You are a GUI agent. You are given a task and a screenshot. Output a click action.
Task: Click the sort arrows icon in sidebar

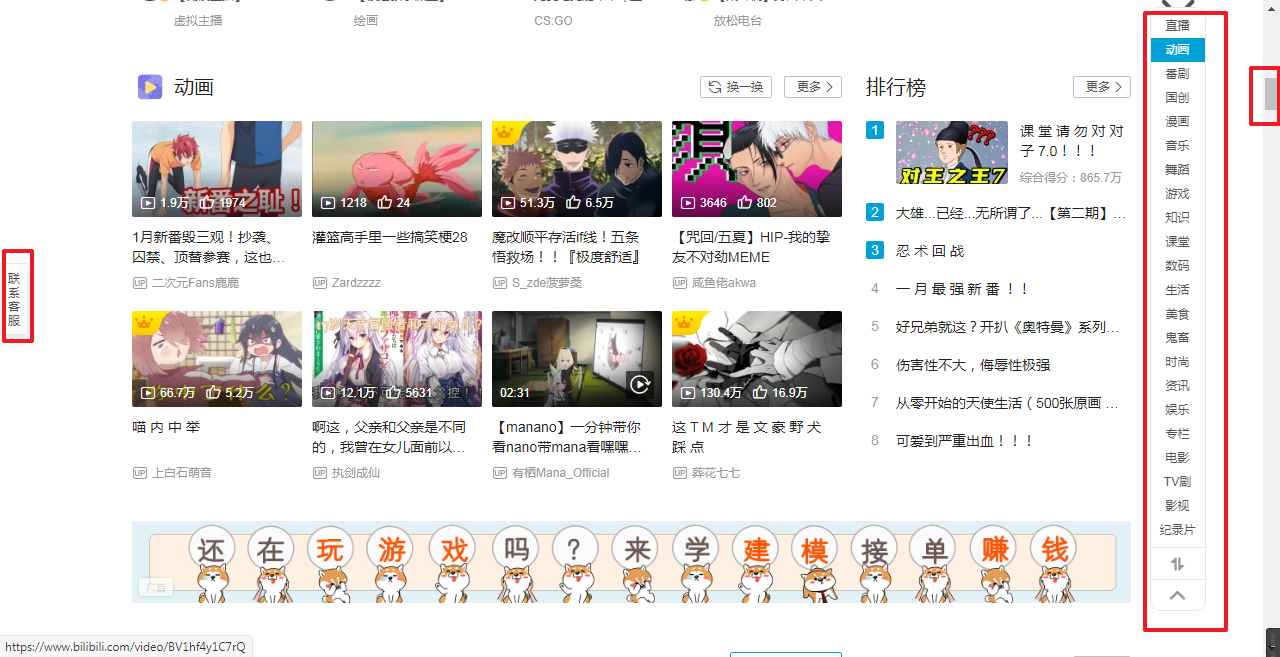[x=1177, y=564]
